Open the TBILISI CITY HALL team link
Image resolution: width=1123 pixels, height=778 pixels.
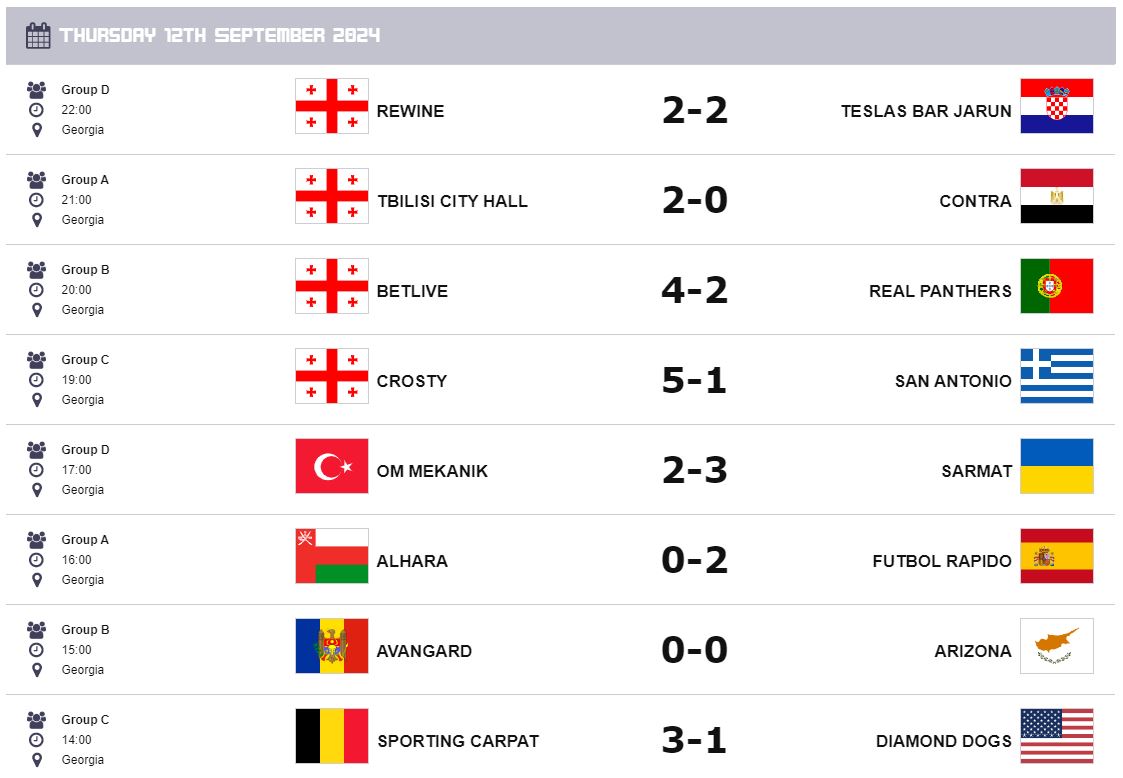tap(452, 201)
